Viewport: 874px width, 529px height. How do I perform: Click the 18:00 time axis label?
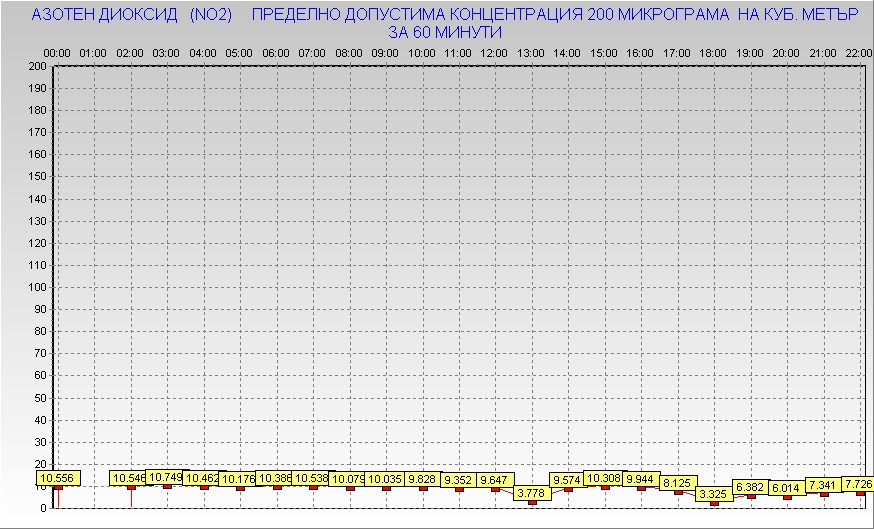coord(713,52)
